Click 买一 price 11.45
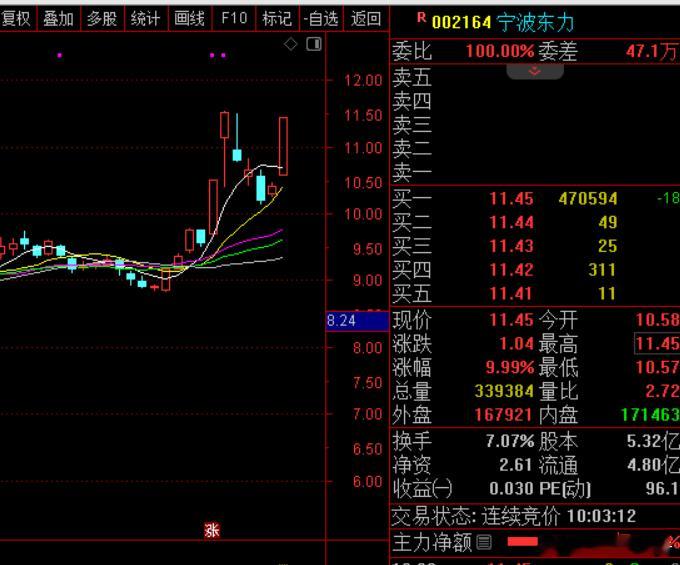The width and height of the screenshot is (680, 565). (x=511, y=199)
